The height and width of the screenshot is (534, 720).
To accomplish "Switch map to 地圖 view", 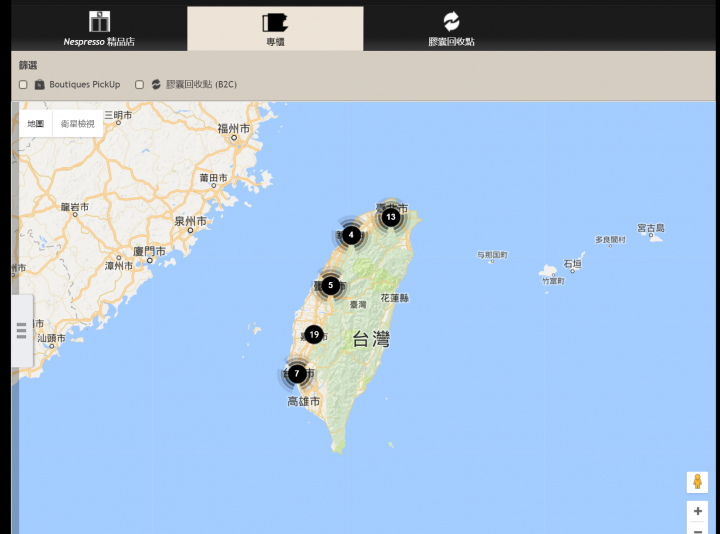I will (x=36, y=124).
